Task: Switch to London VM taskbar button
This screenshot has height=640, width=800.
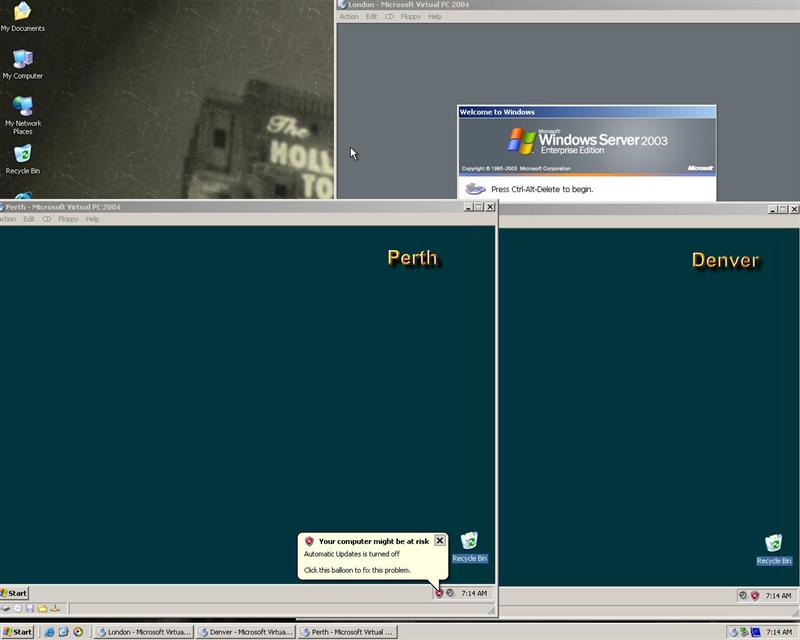Action: (144, 632)
